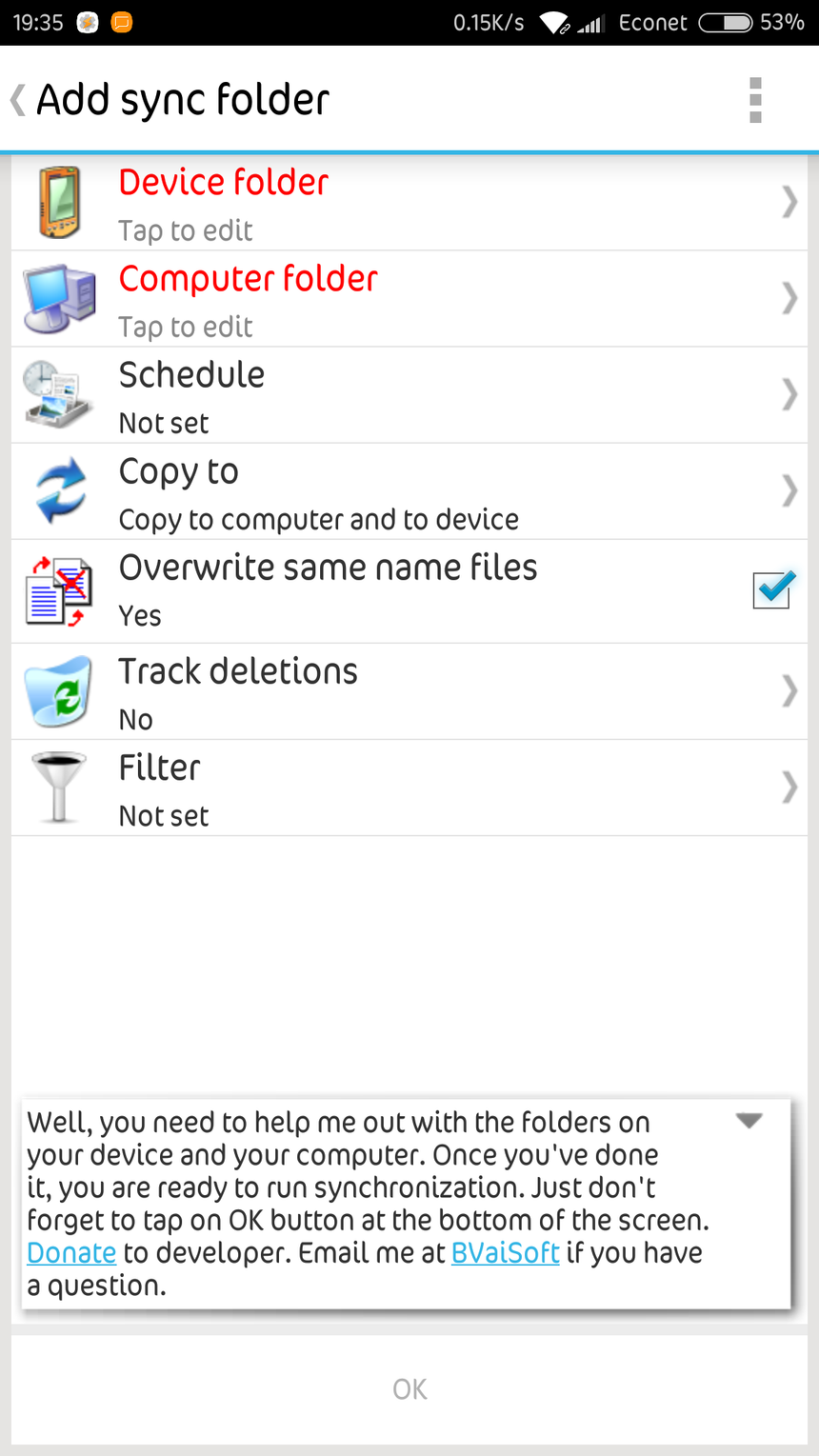819x1456 pixels.
Task: Open the Copy to setting label
Action: (178, 472)
